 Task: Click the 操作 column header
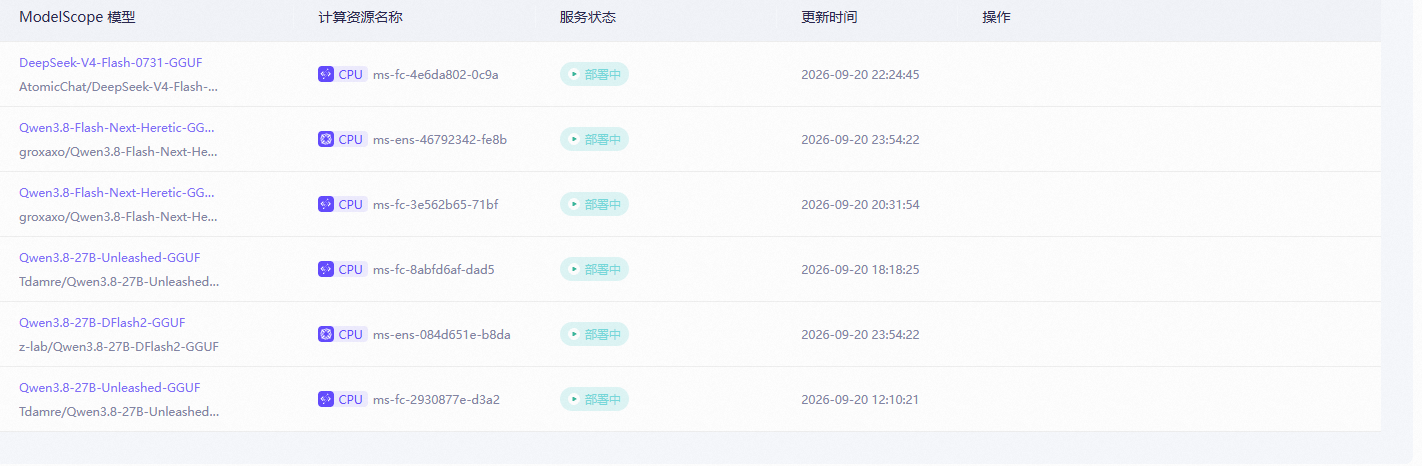997,18
